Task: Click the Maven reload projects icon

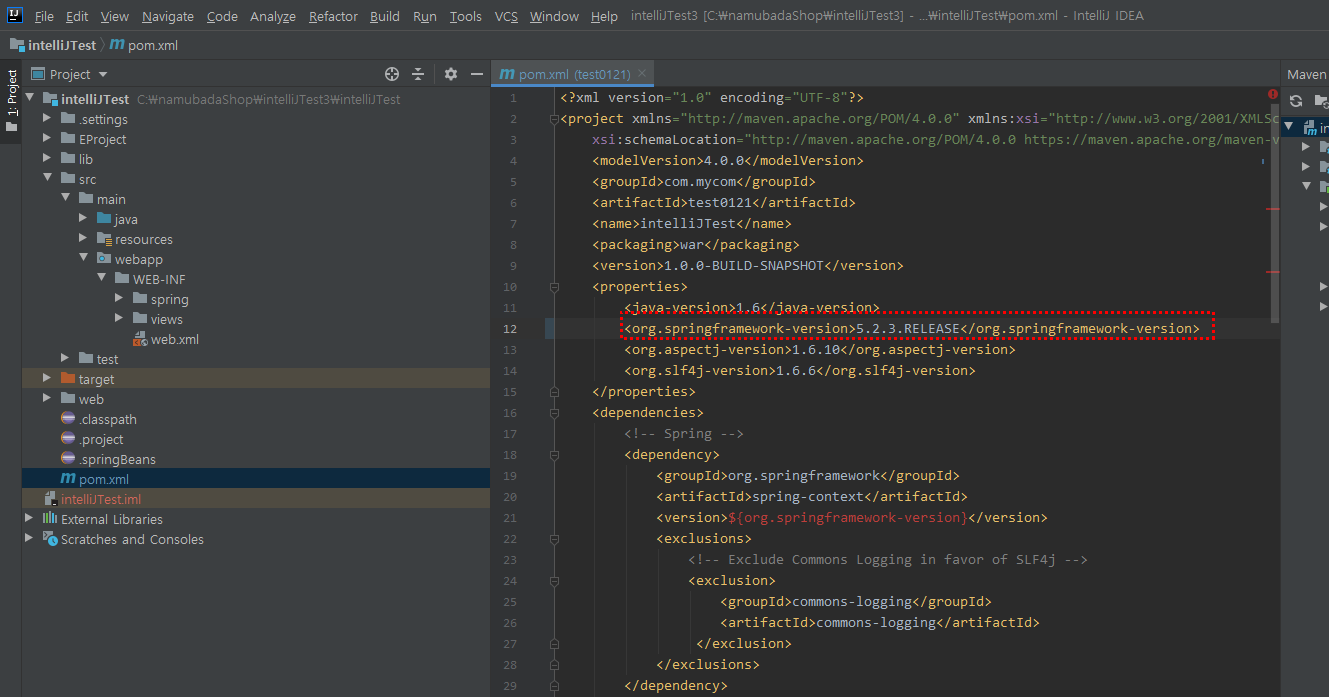Action: tap(1296, 101)
